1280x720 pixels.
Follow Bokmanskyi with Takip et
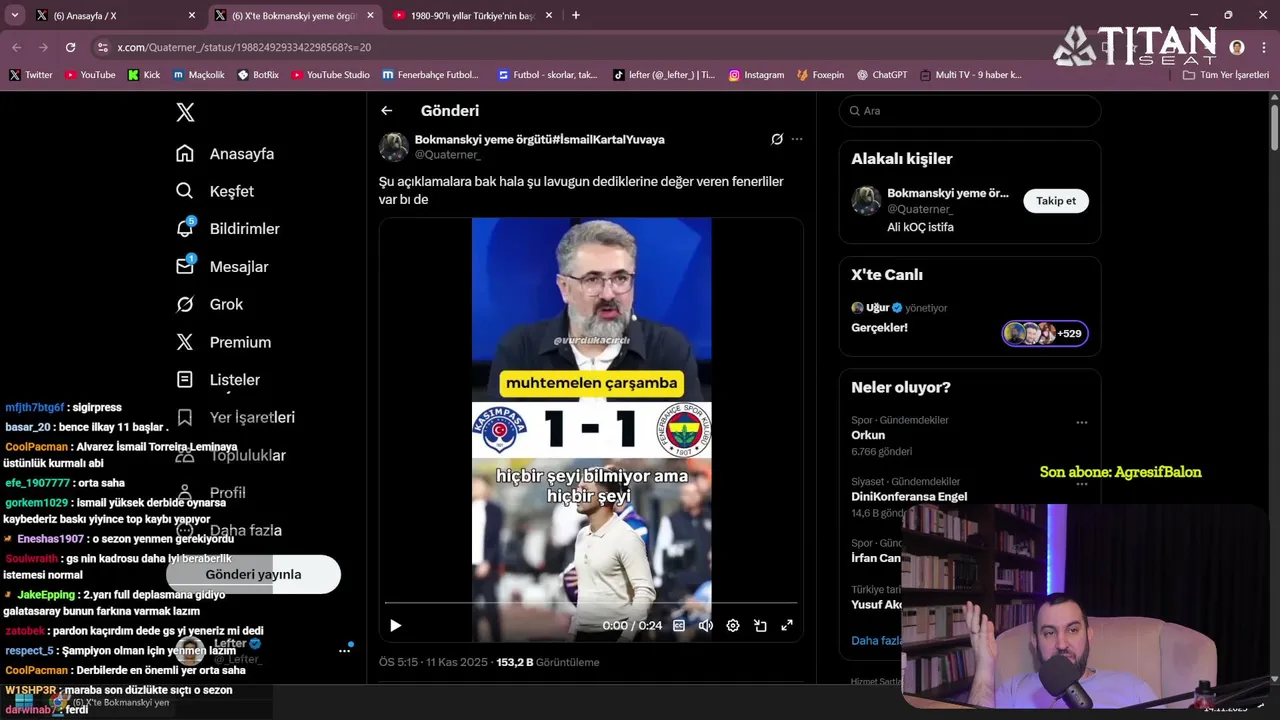(x=1056, y=201)
